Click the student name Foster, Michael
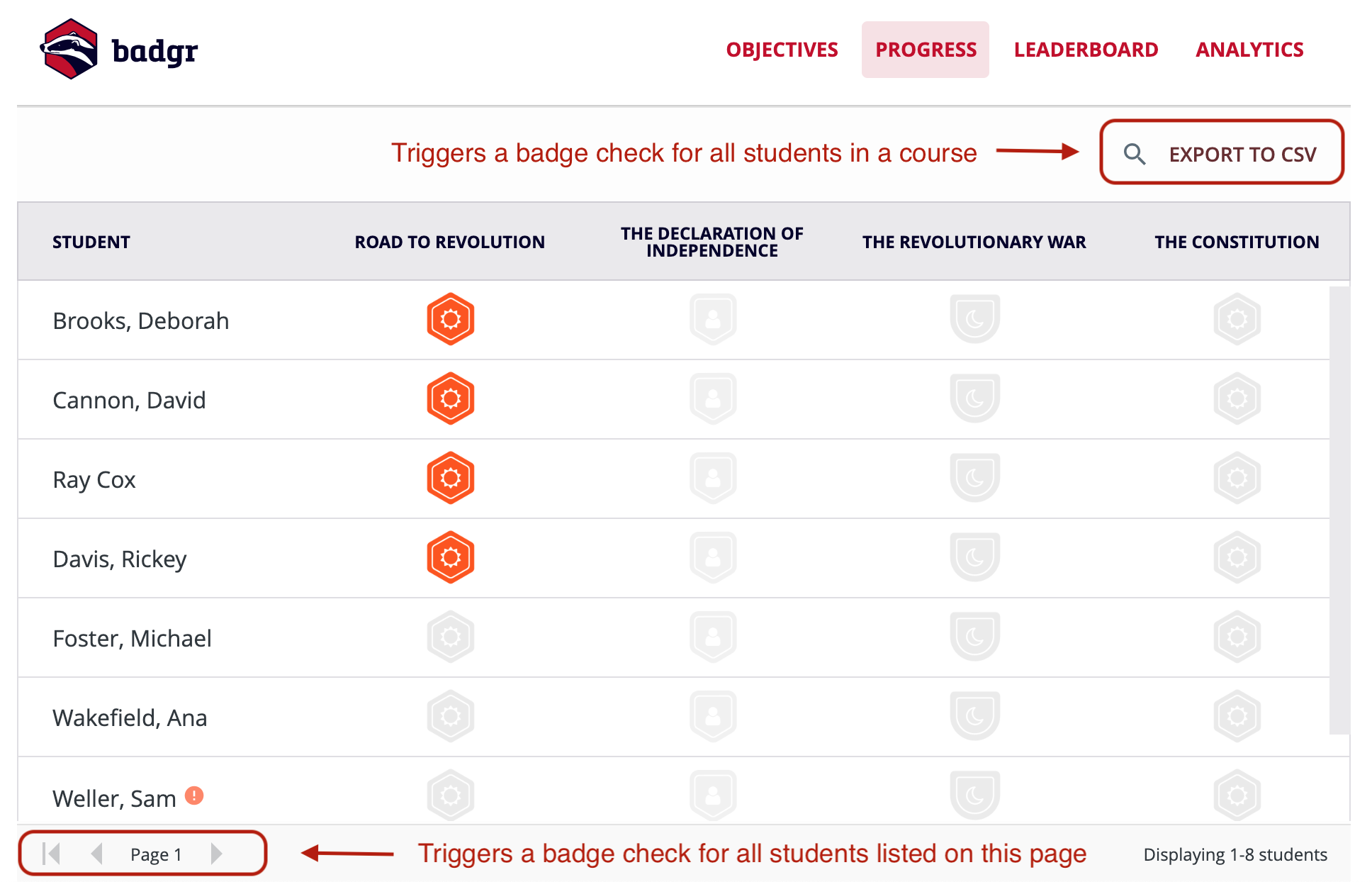1372x882 pixels. [x=132, y=638]
